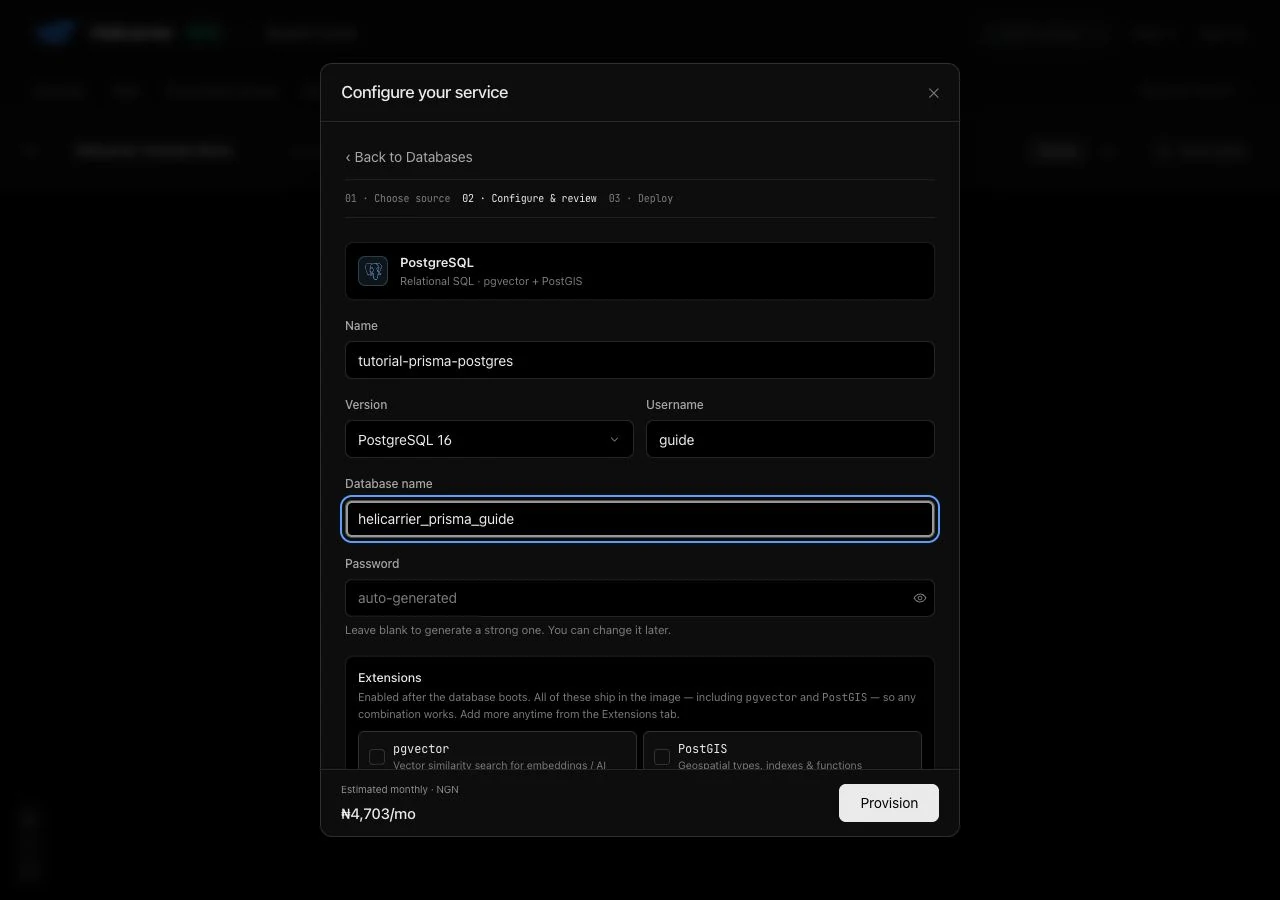Select the Deploy step

(x=641, y=198)
